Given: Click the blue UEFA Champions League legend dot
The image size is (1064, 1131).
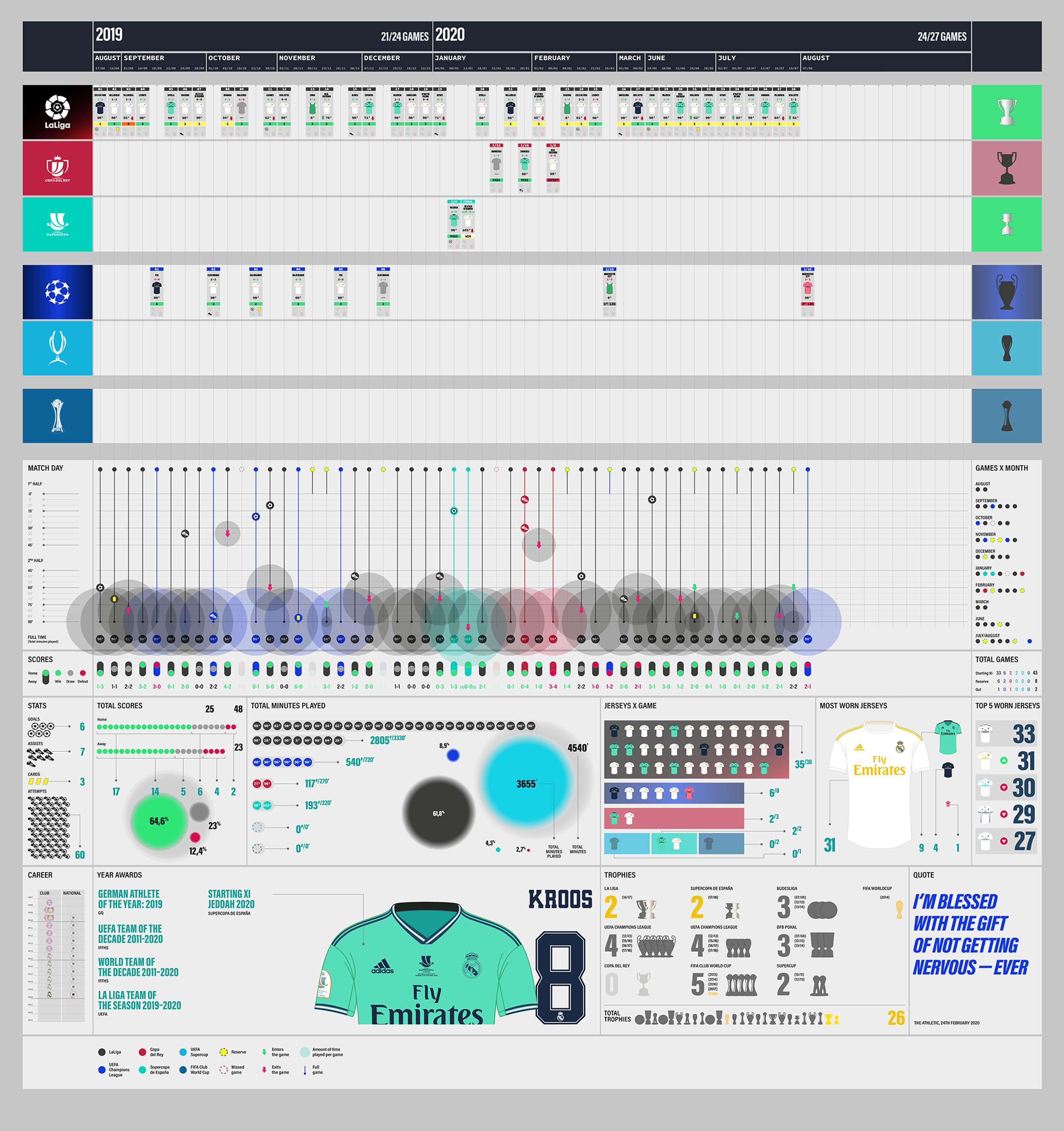Looking at the screenshot, I should (x=102, y=1070).
